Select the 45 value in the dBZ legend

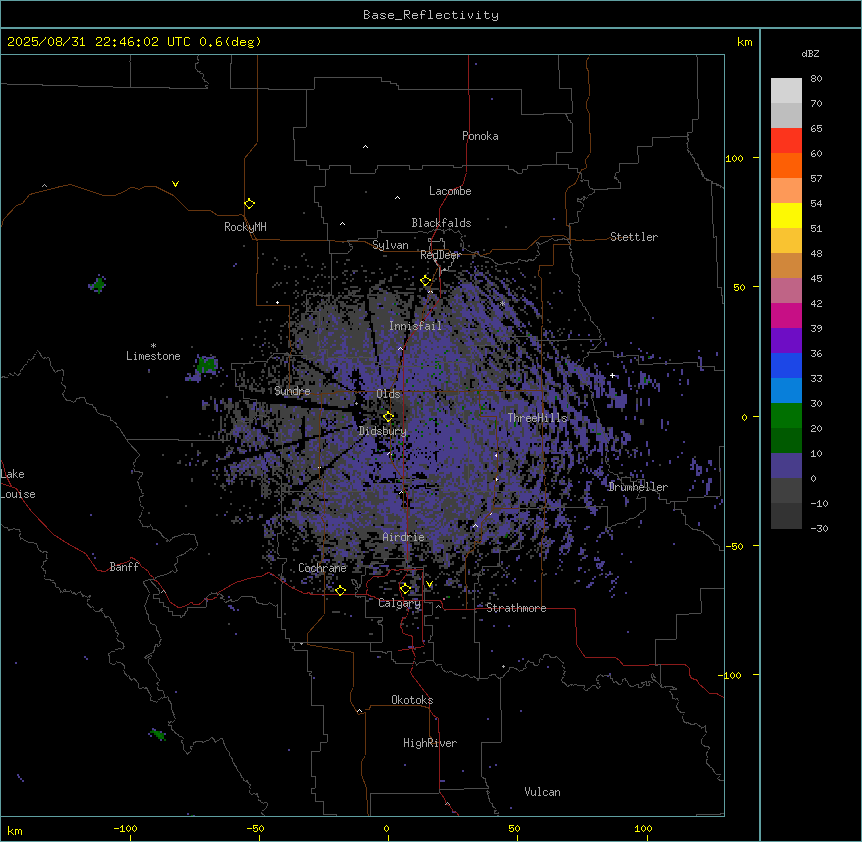click(816, 279)
